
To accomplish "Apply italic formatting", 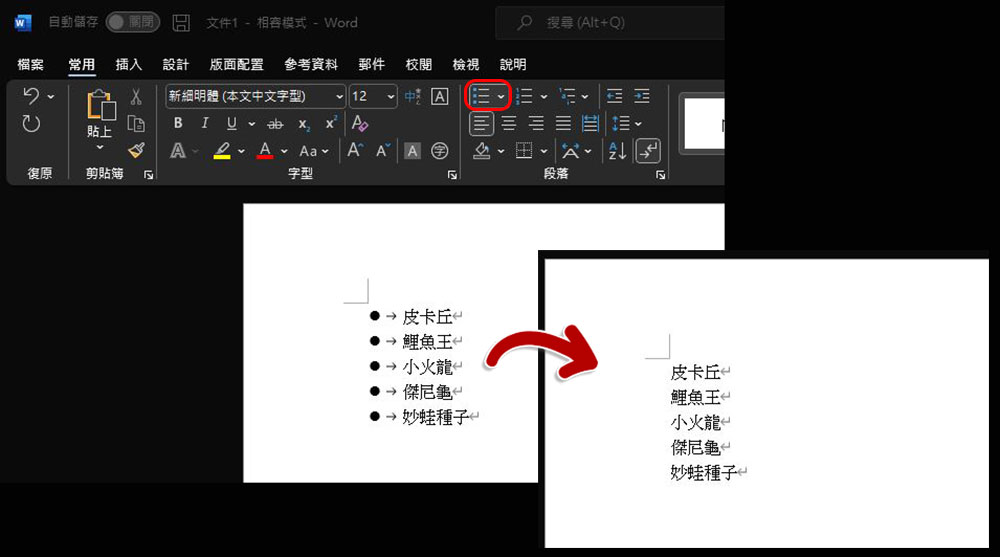I will click(205, 123).
